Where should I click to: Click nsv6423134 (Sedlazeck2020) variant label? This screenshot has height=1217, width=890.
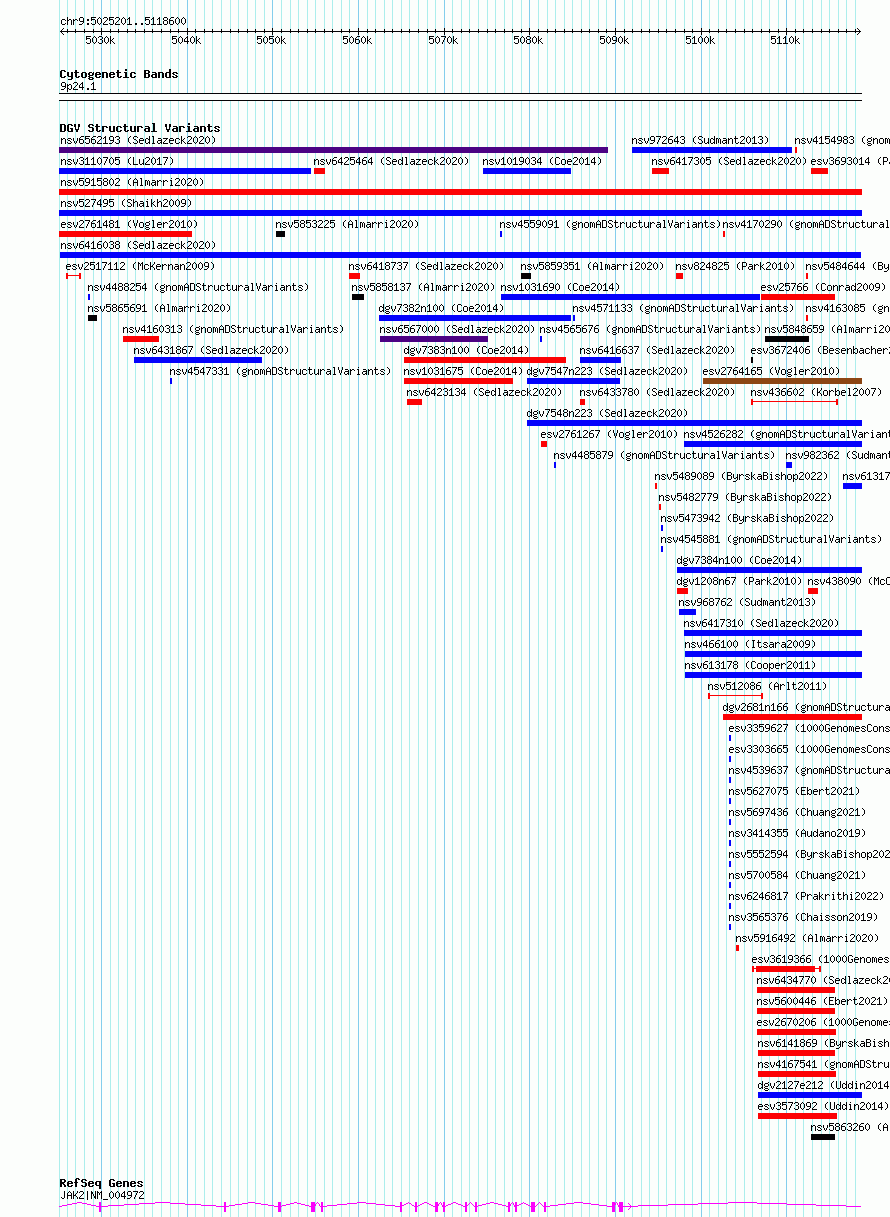484,392
